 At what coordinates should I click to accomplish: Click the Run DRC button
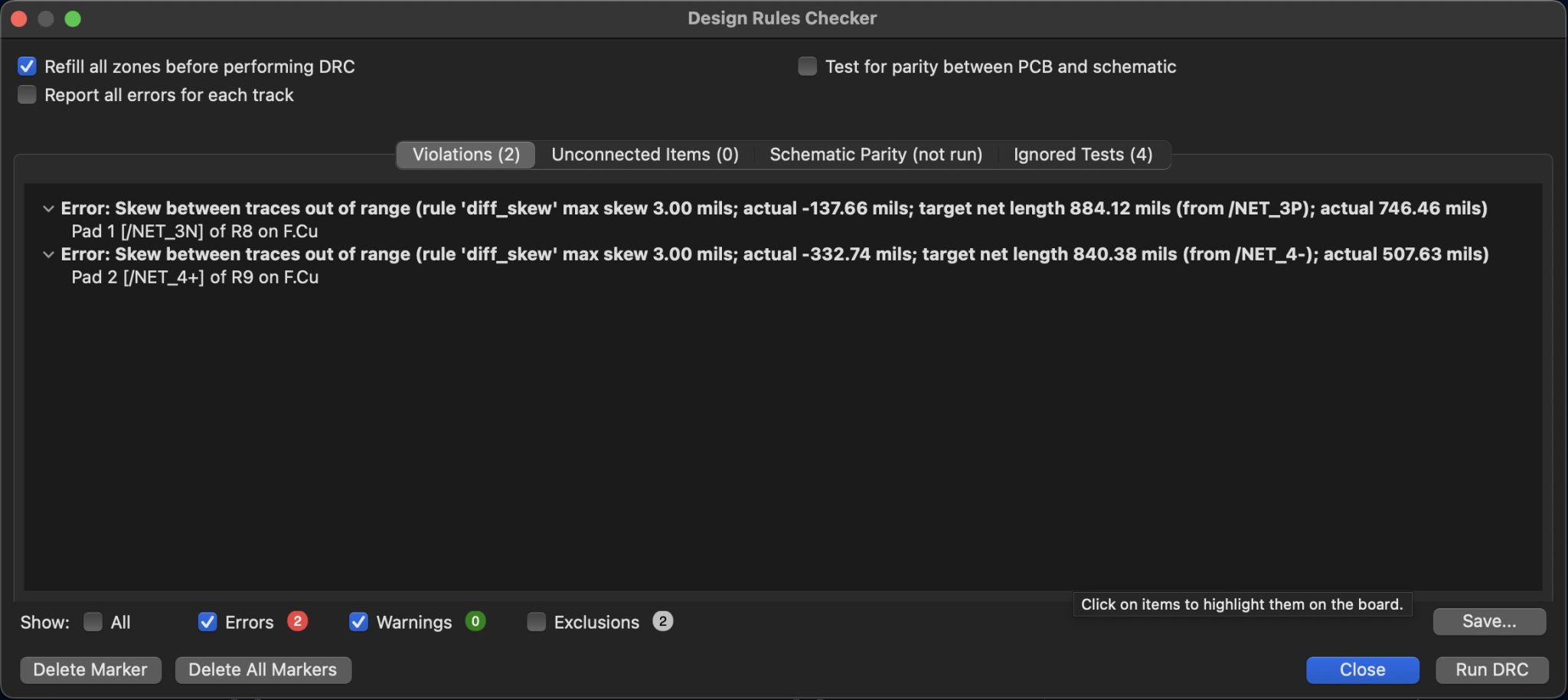pos(1491,669)
